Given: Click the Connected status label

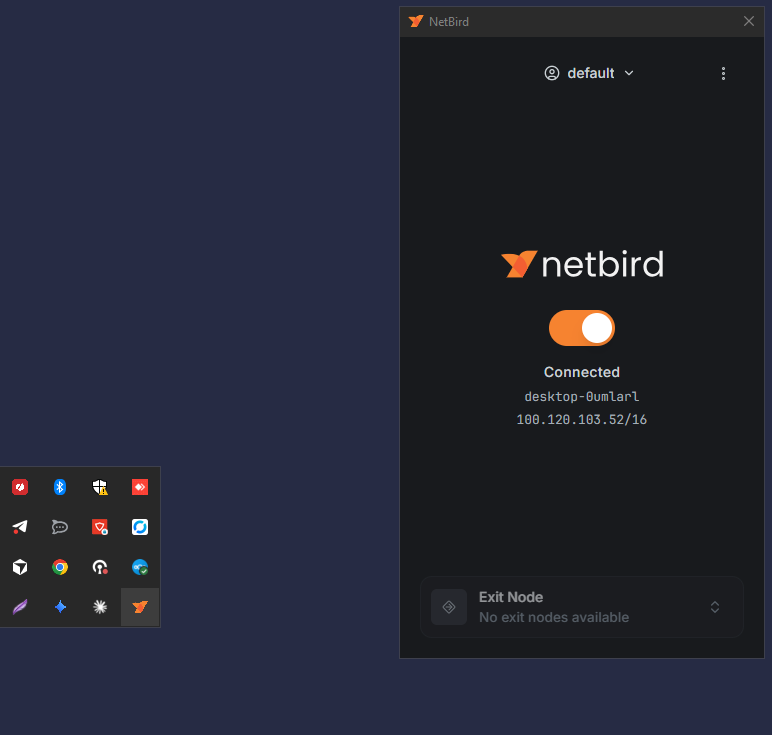Looking at the screenshot, I should pyautogui.click(x=581, y=372).
